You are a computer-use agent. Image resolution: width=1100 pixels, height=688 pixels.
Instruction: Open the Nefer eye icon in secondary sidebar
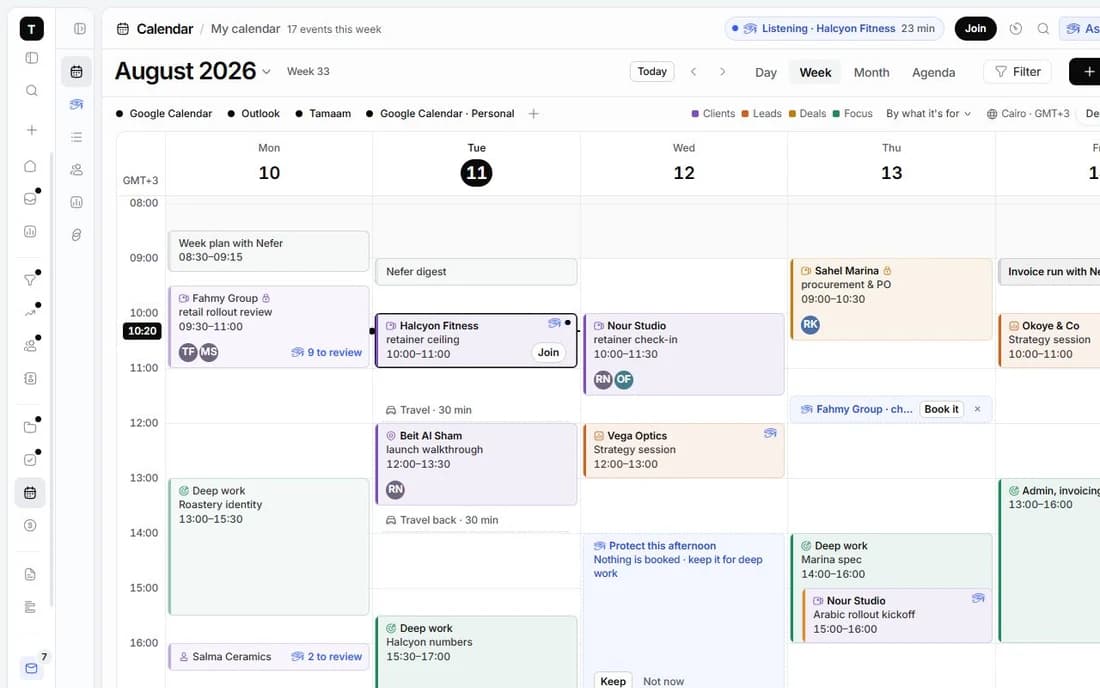pyautogui.click(x=76, y=104)
